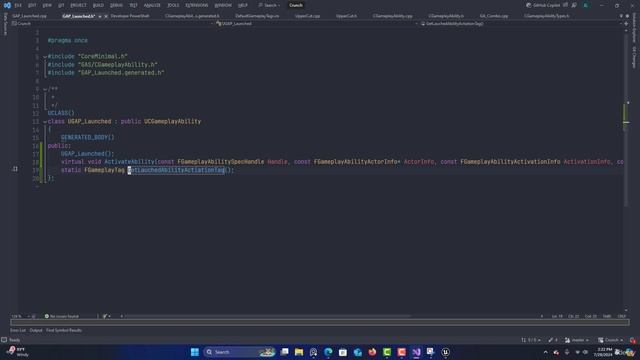Switch to GAP_Launched.cpp tab
Viewport: 640px width, 360px height.
[29, 16]
